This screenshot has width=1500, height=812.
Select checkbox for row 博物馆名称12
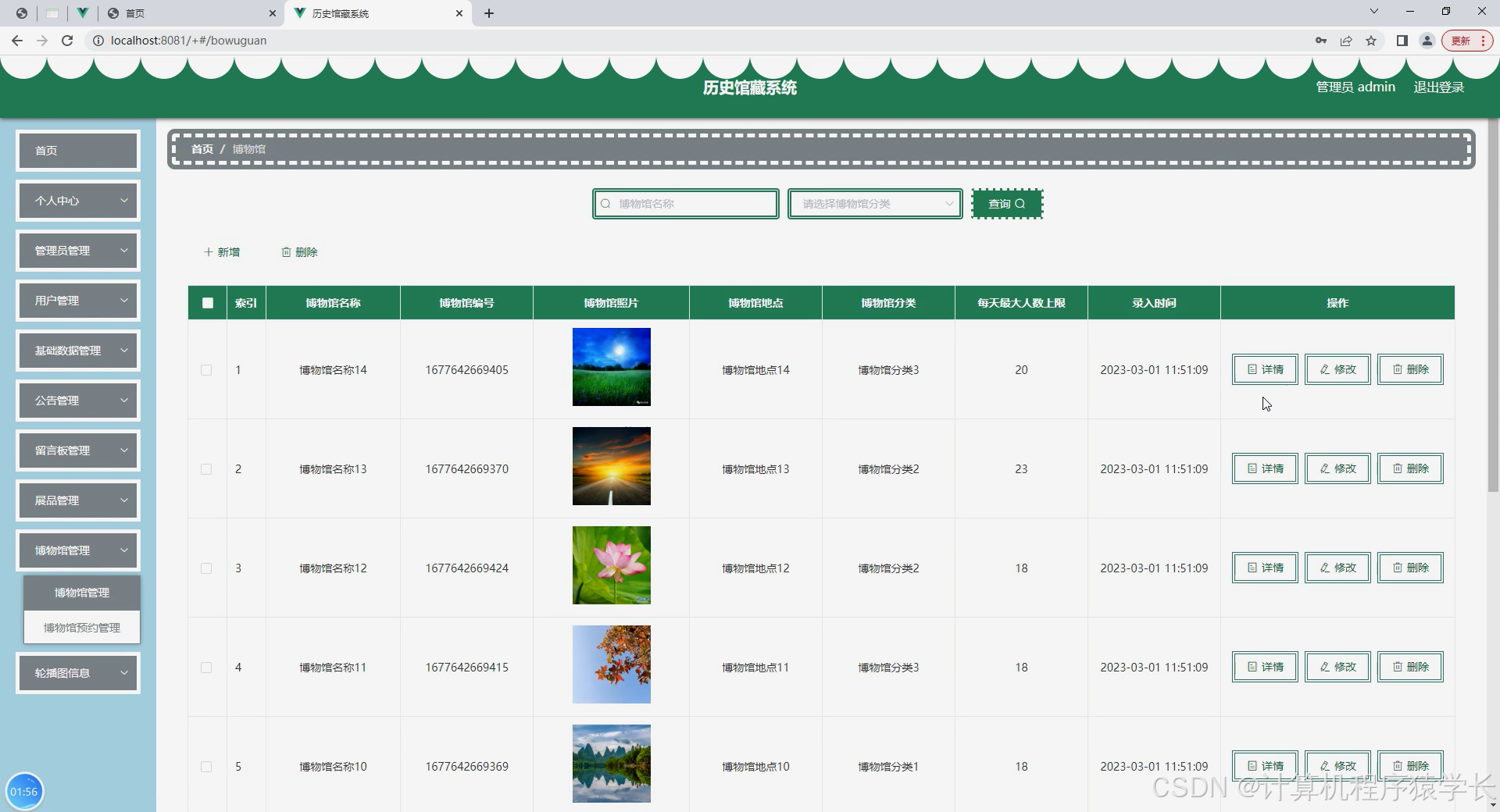coord(206,568)
